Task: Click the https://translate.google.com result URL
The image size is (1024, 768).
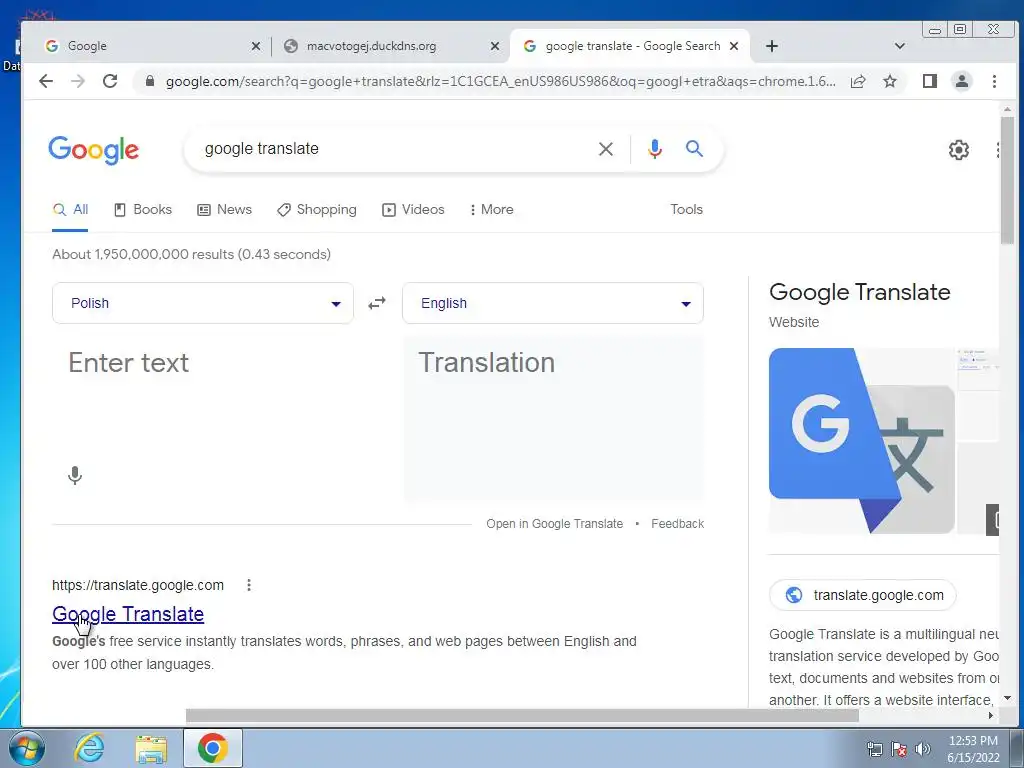Action: click(x=138, y=585)
